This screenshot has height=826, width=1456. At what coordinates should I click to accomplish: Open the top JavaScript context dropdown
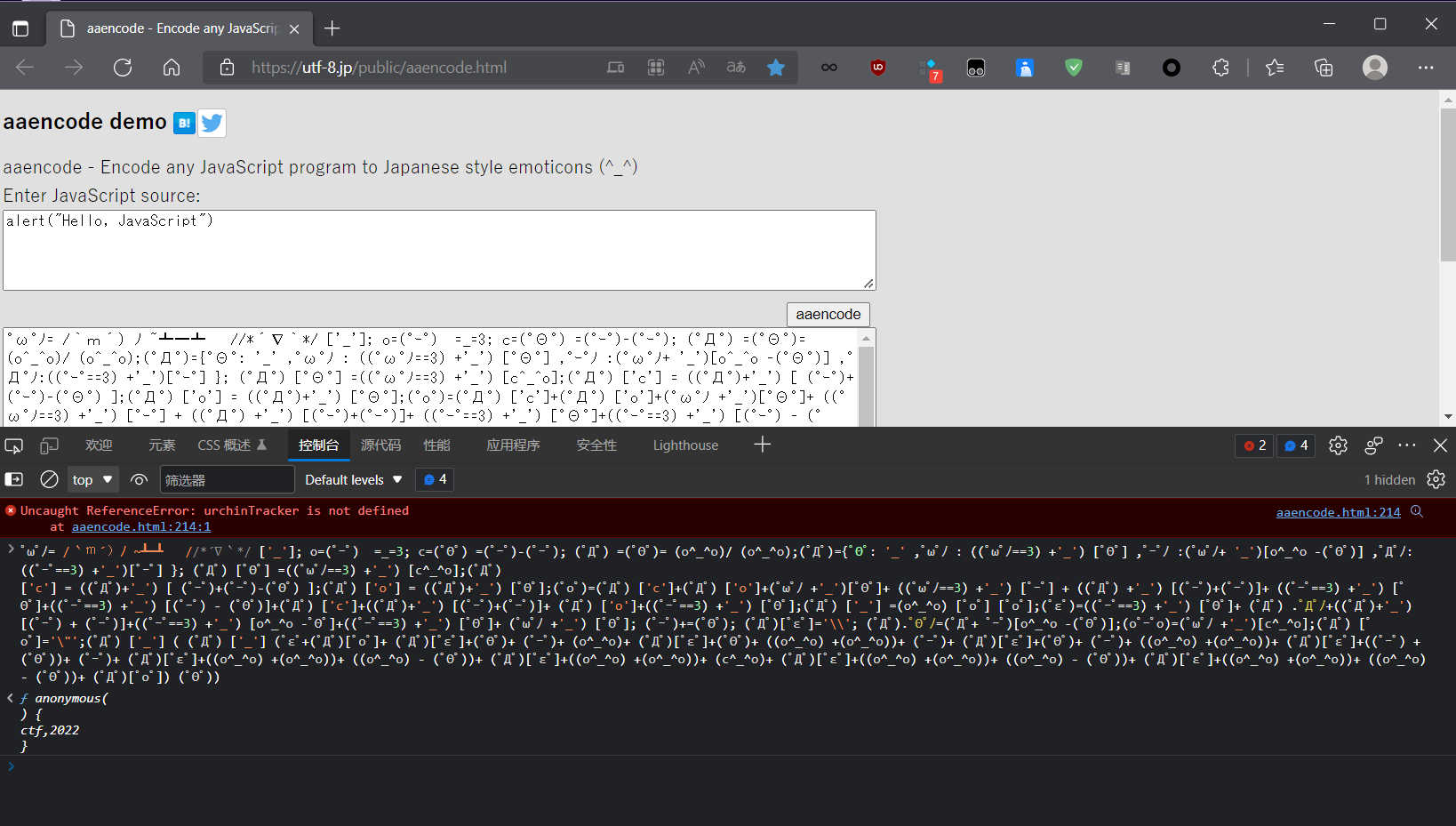tap(93, 480)
